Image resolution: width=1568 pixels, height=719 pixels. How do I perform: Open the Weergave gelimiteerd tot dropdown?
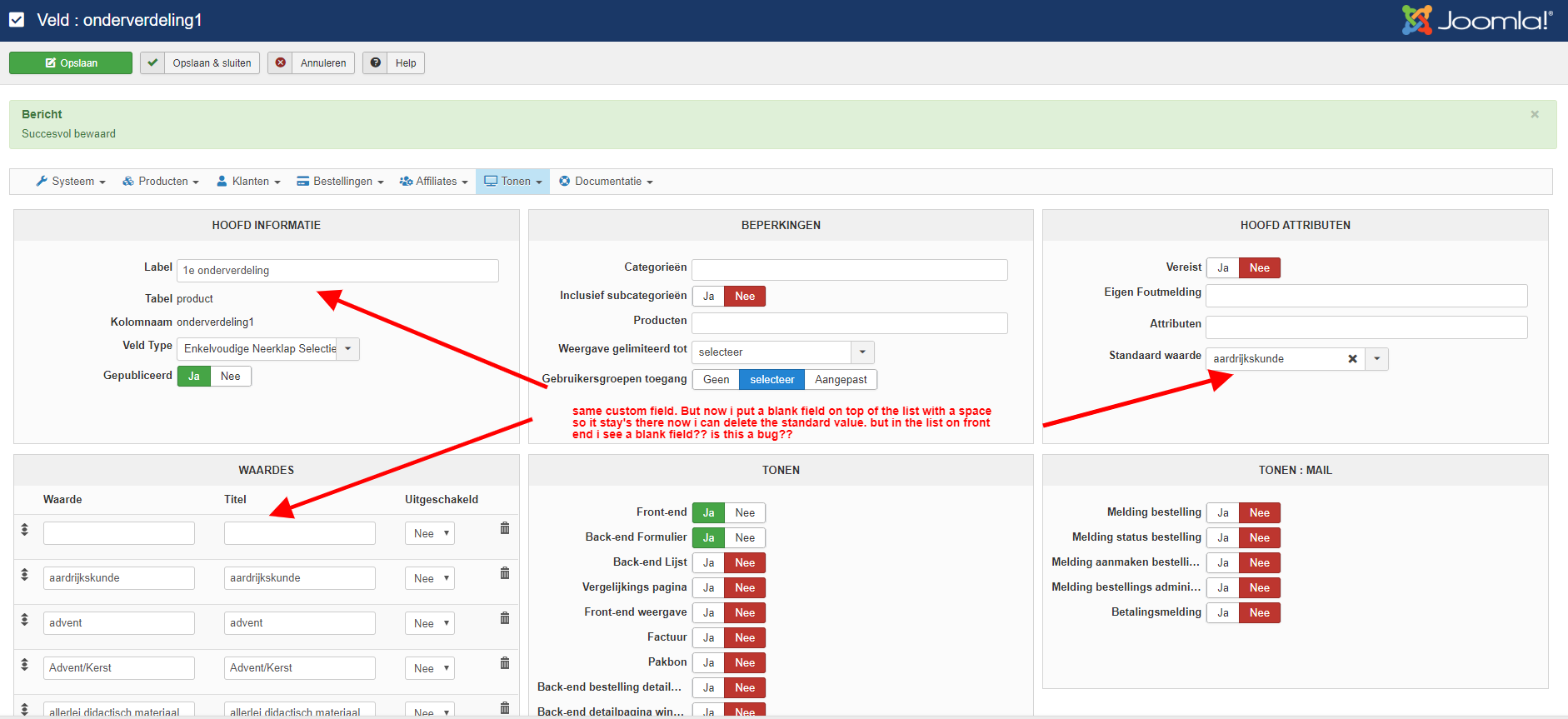(x=783, y=352)
